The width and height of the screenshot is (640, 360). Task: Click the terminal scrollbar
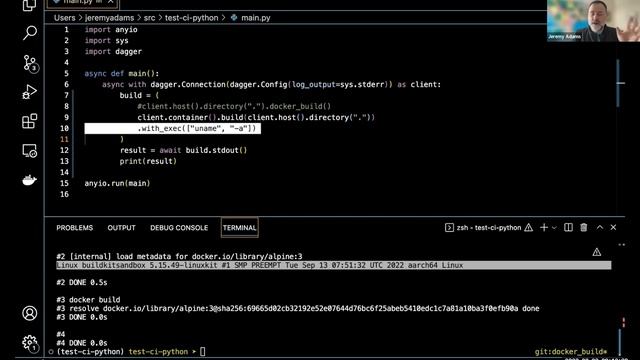(620, 342)
